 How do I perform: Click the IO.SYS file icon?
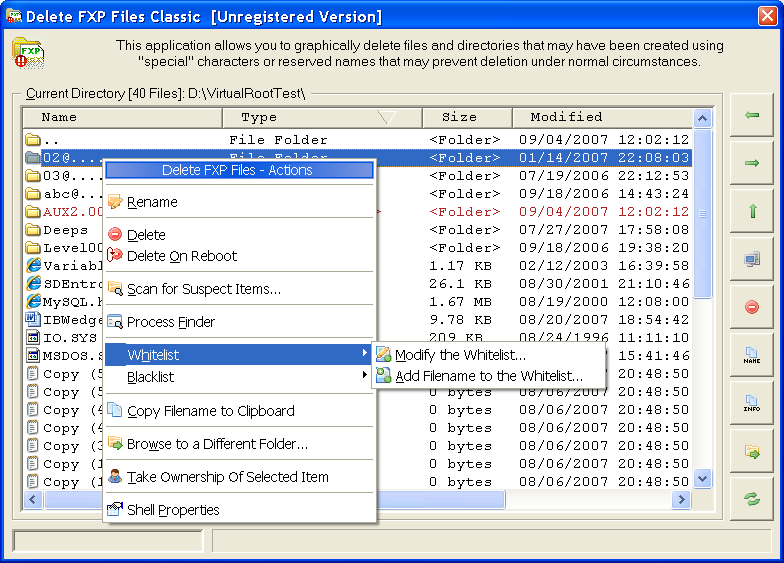tap(33, 338)
